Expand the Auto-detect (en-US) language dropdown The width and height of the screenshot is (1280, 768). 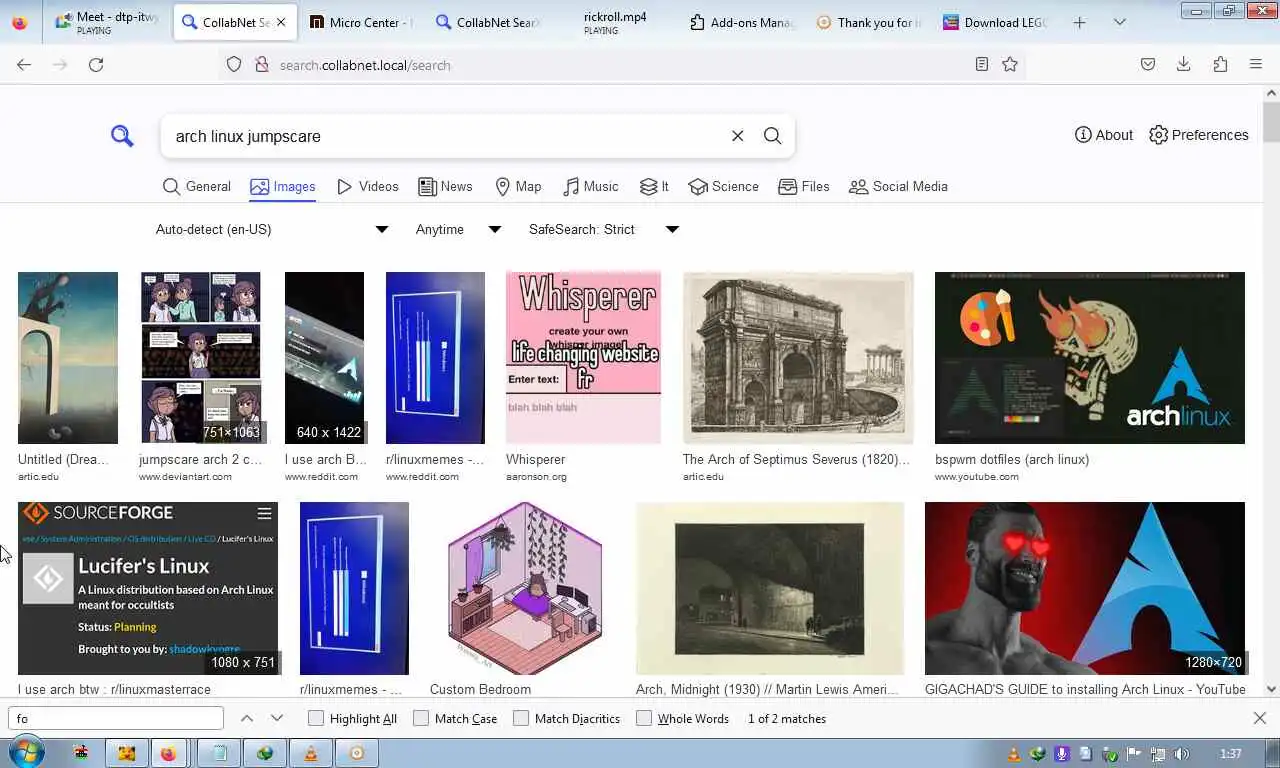pos(271,229)
